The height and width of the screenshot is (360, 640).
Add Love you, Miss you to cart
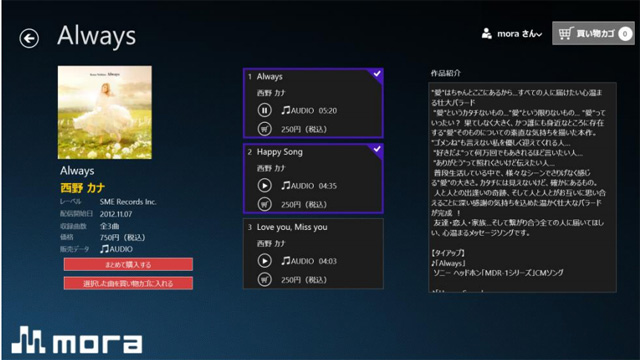pyautogui.click(x=264, y=280)
